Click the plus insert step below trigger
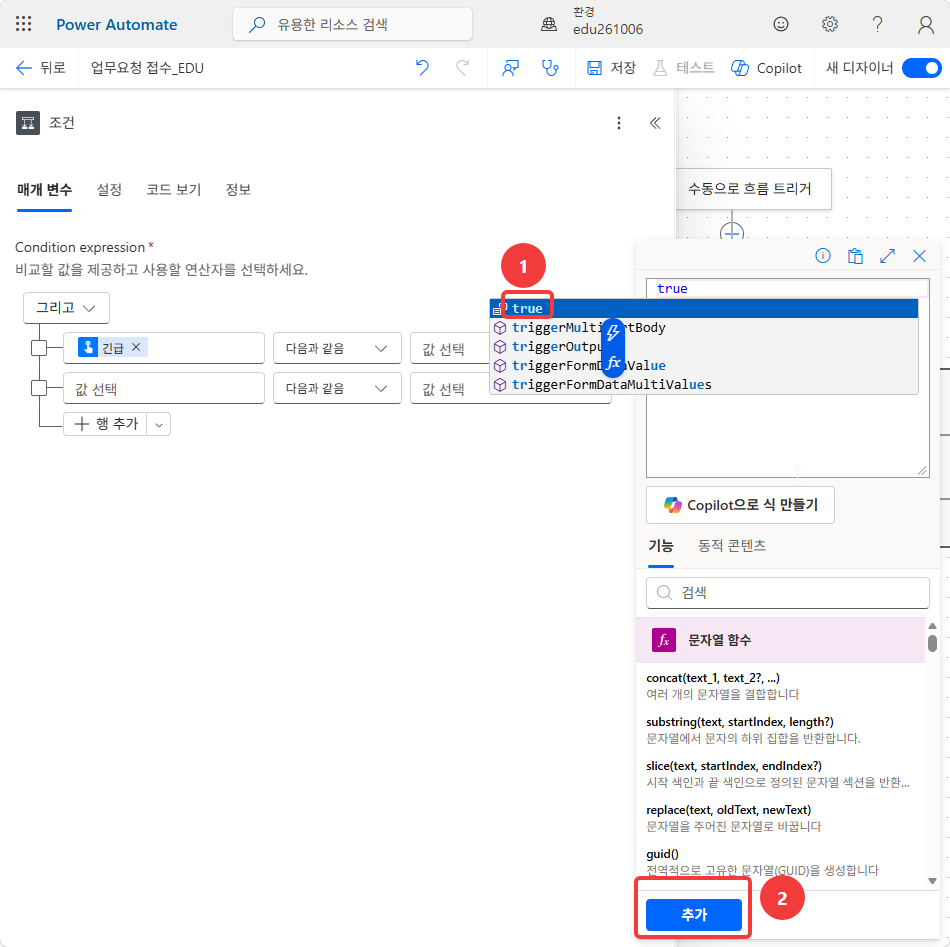Viewport: 950px width, 947px height. tap(732, 233)
